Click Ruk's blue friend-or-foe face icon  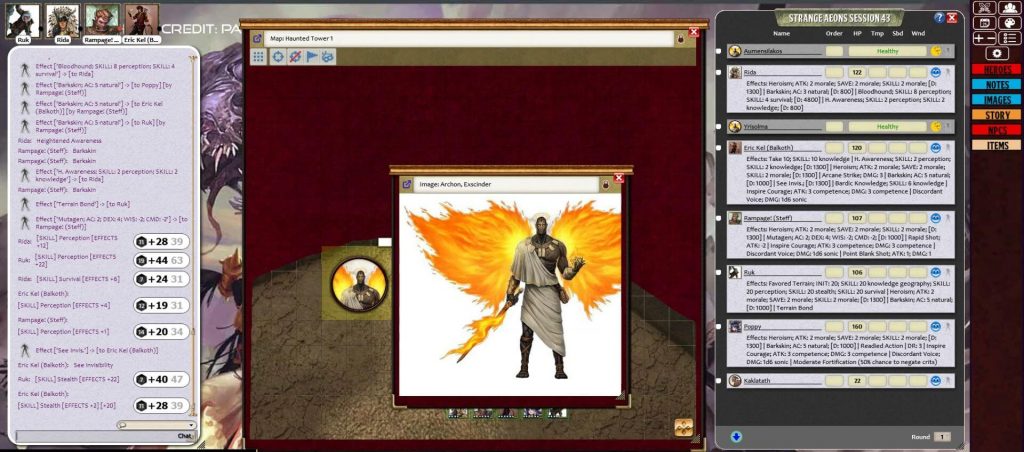(x=935, y=272)
